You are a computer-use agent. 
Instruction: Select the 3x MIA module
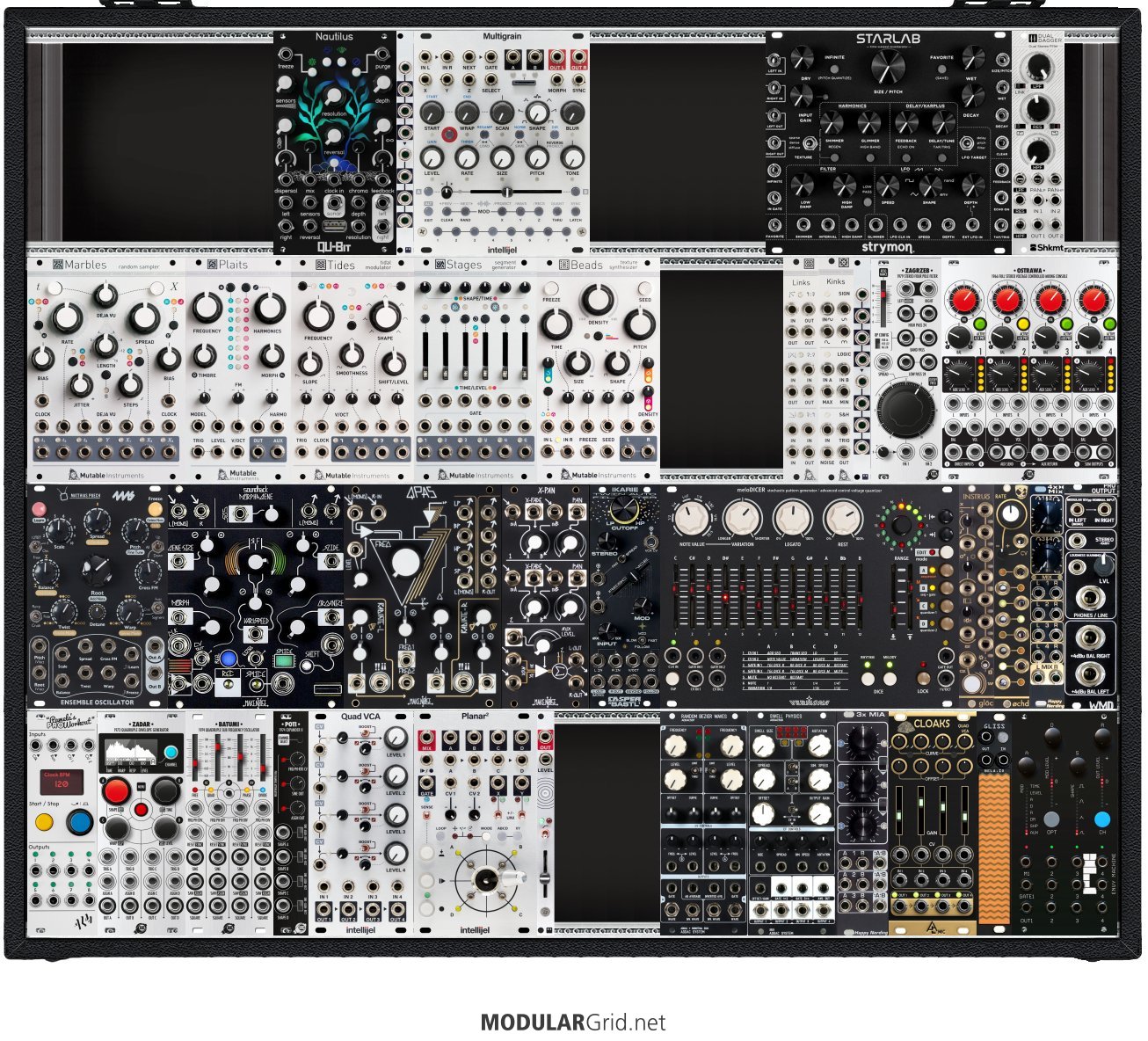click(862, 824)
